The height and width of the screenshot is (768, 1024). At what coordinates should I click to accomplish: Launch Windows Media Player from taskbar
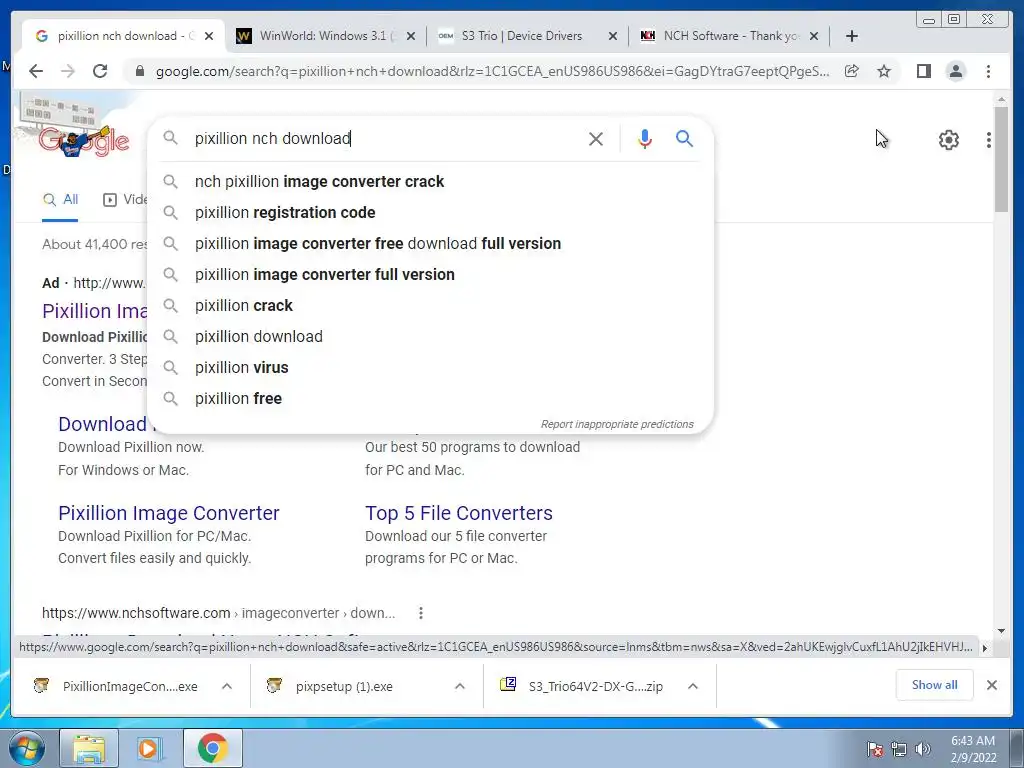tap(151, 748)
